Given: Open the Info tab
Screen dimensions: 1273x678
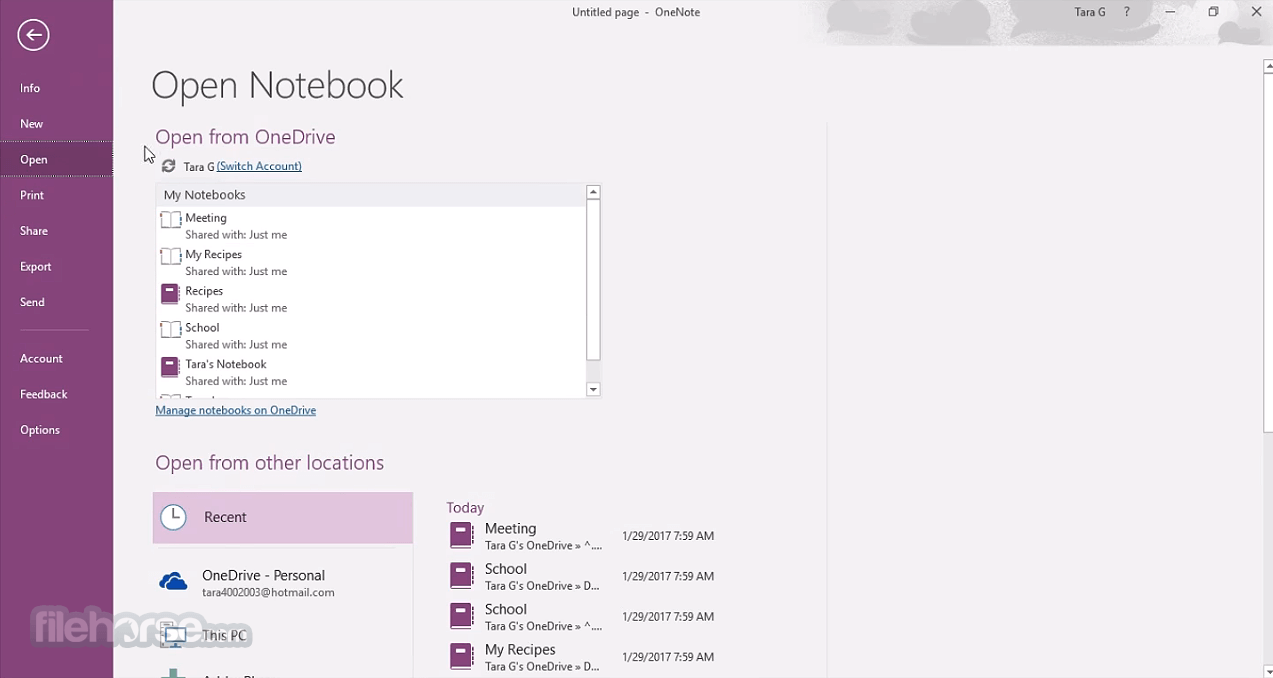Looking at the screenshot, I should point(56,88).
